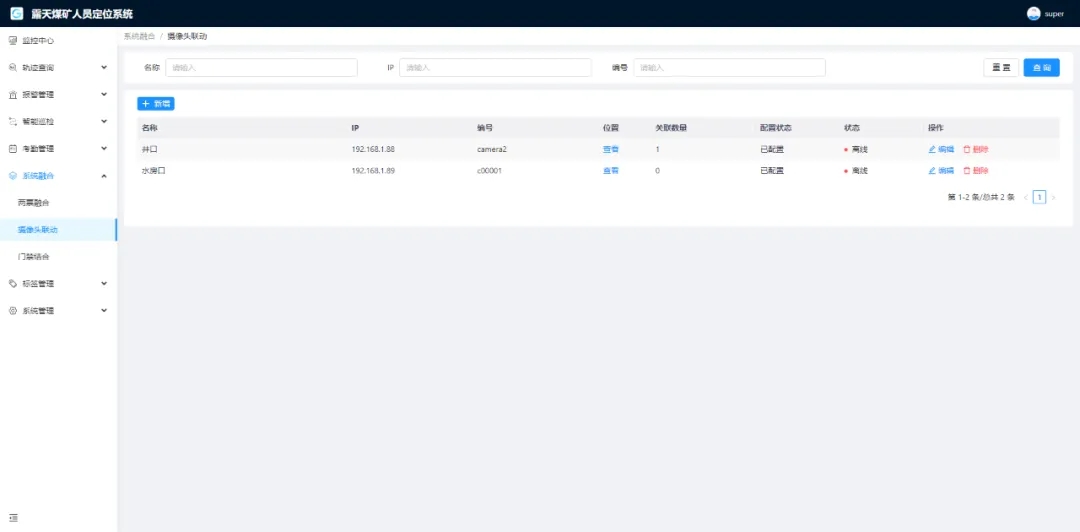This screenshot has width=1080, height=532.
Task: Edit the 井口 camera row
Action: (941, 149)
